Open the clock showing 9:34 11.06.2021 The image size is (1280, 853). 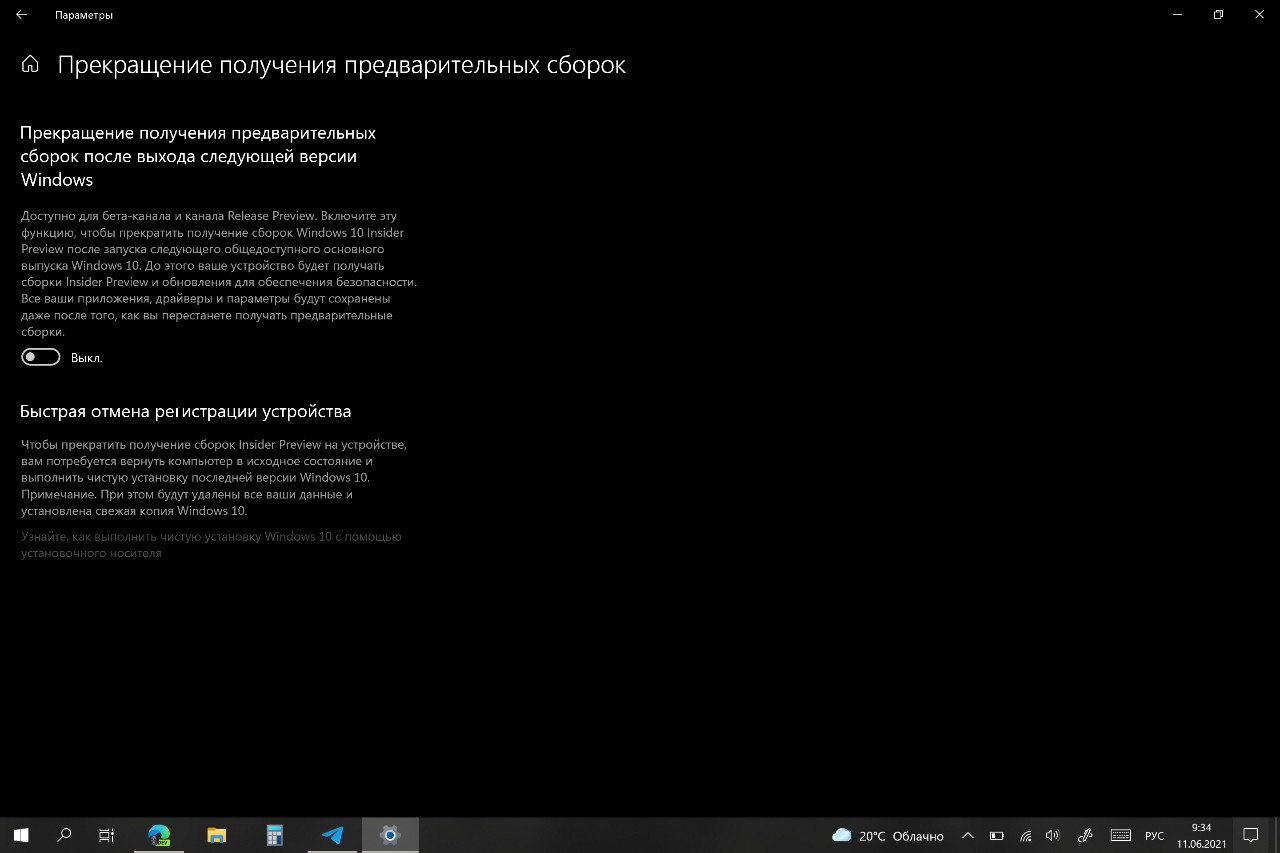pyautogui.click(x=1201, y=835)
